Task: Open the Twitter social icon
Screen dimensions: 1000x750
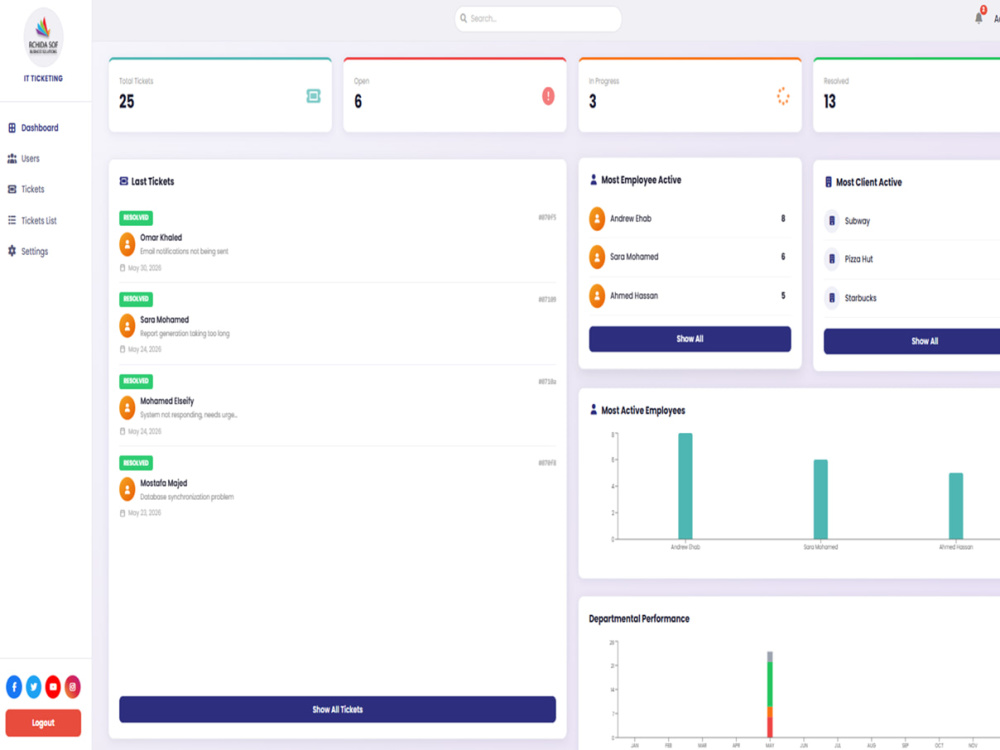Action: point(34,687)
